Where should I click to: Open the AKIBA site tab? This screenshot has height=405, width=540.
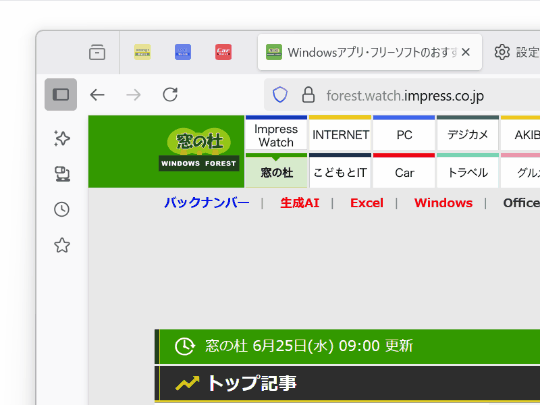520,134
